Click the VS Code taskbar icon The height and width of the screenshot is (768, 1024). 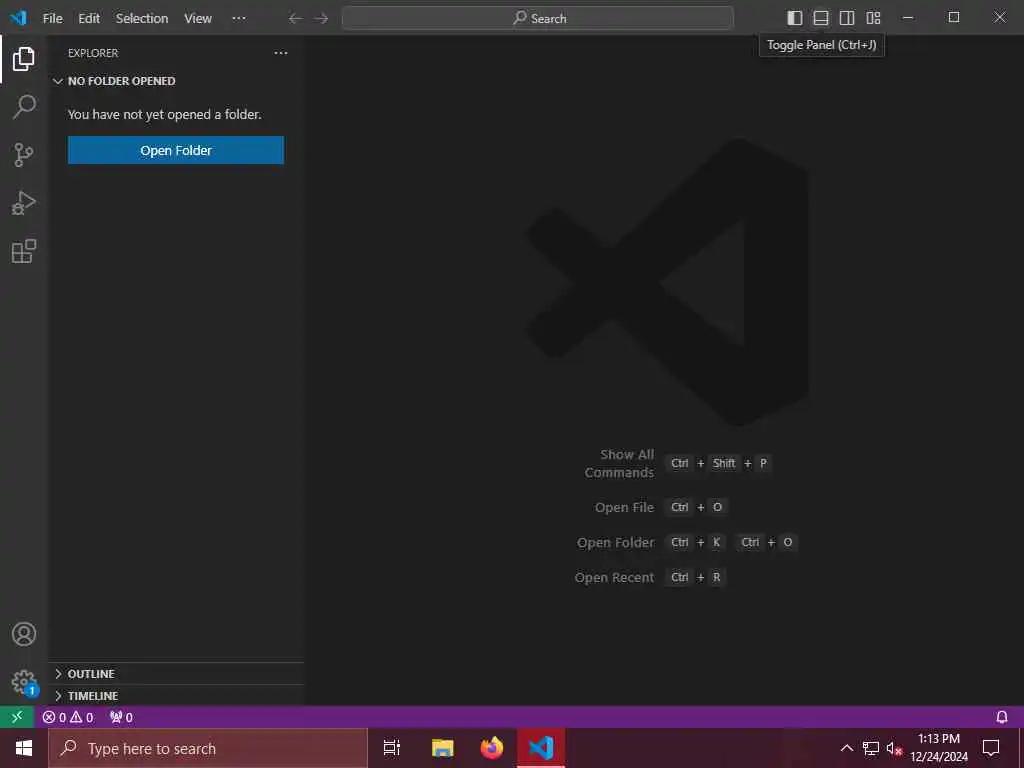pyautogui.click(x=541, y=748)
